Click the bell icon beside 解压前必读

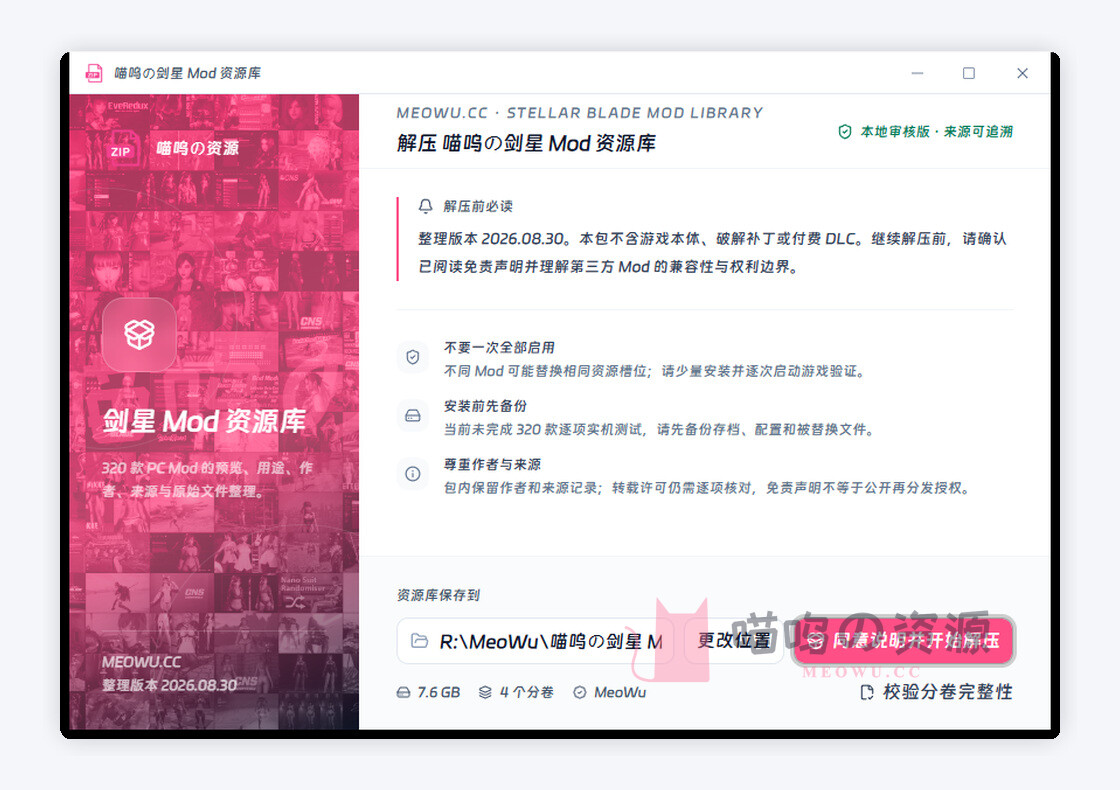click(x=425, y=206)
